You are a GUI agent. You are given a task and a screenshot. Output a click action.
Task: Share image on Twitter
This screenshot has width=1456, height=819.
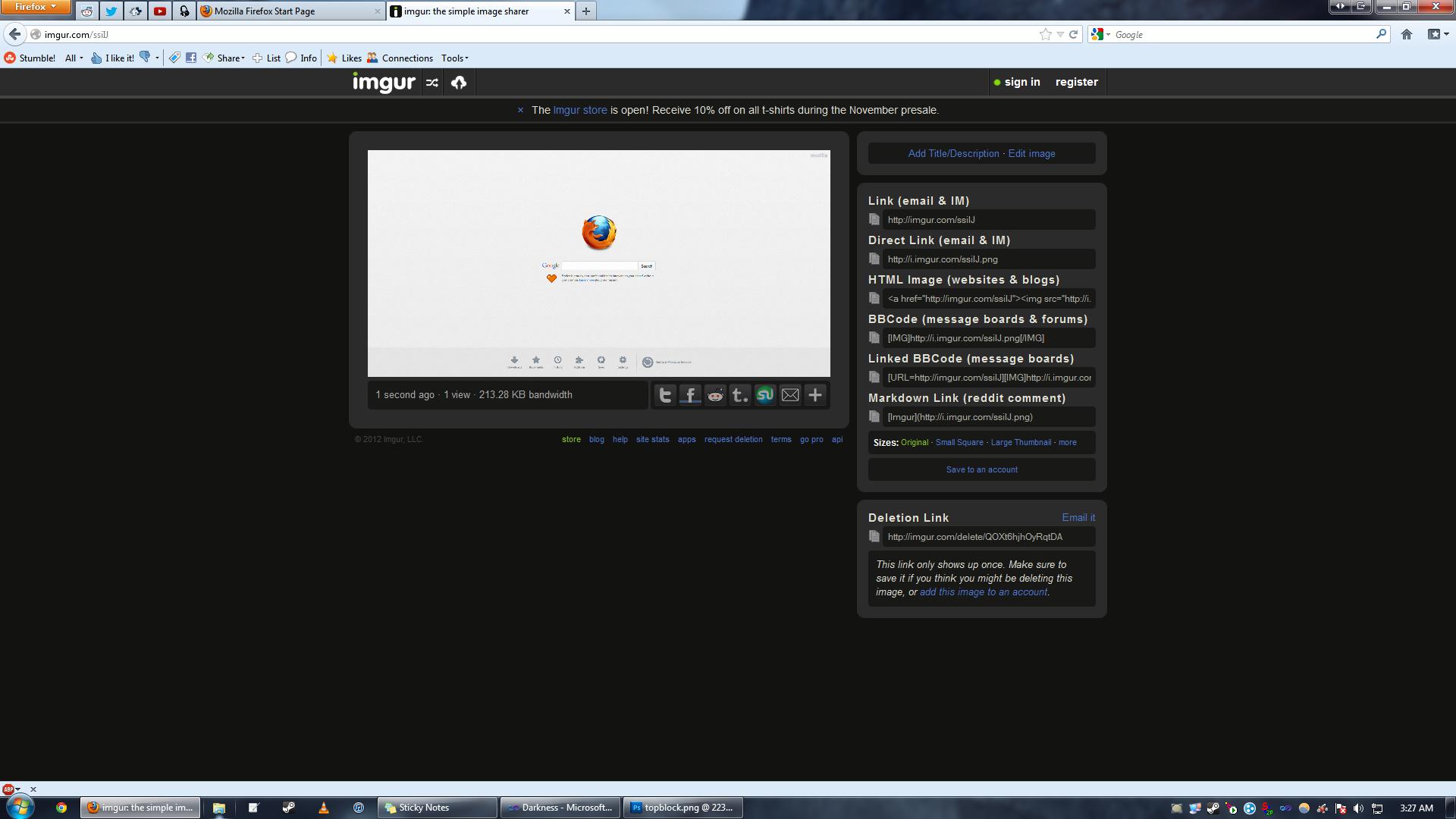[x=665, y=395]
